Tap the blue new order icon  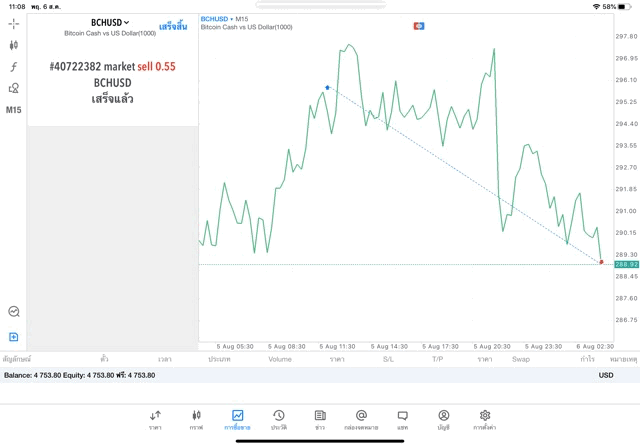pos(13,337)
